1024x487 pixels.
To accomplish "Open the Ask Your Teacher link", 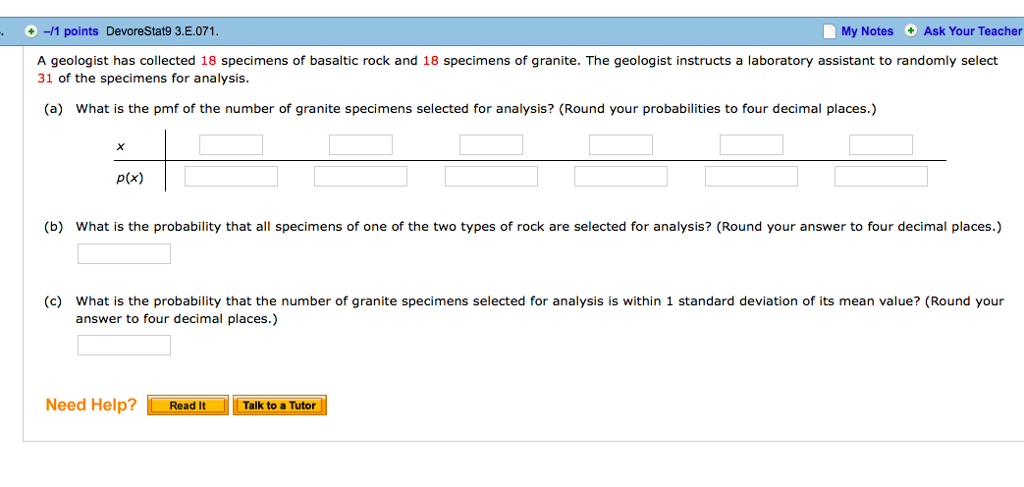I will tap(972, 31).
